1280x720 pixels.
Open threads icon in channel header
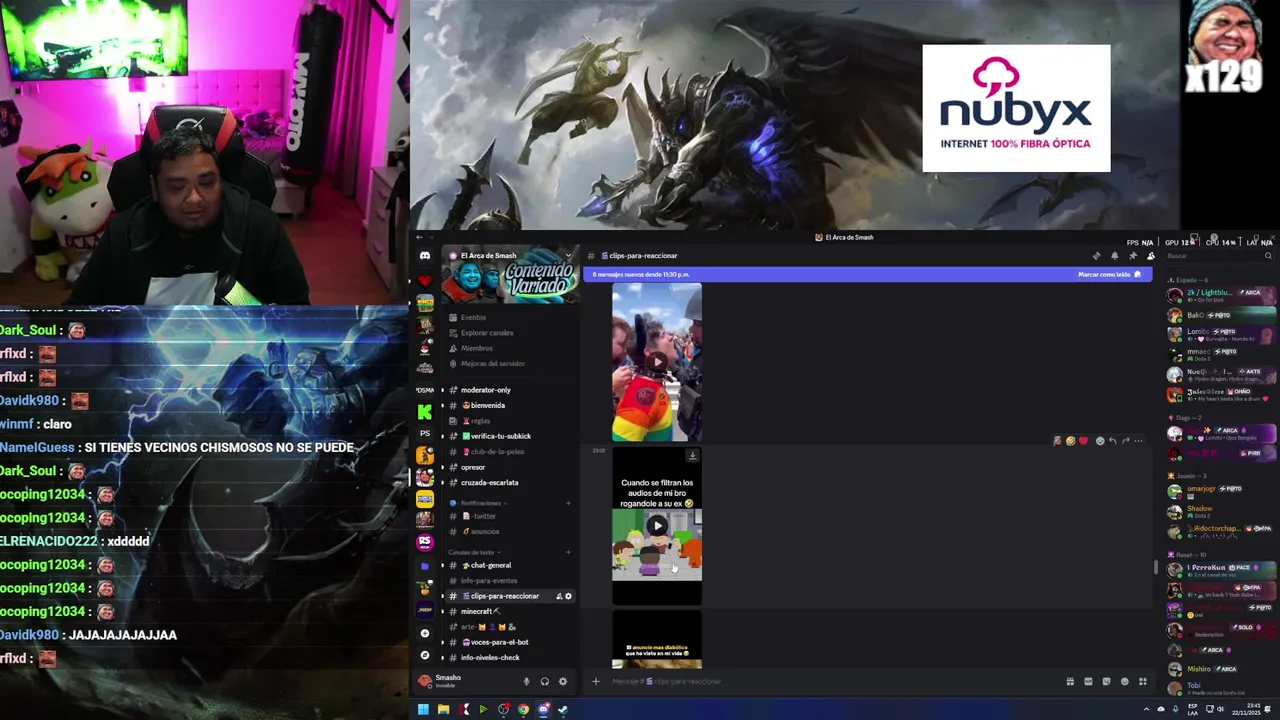tap(1096, 256)
